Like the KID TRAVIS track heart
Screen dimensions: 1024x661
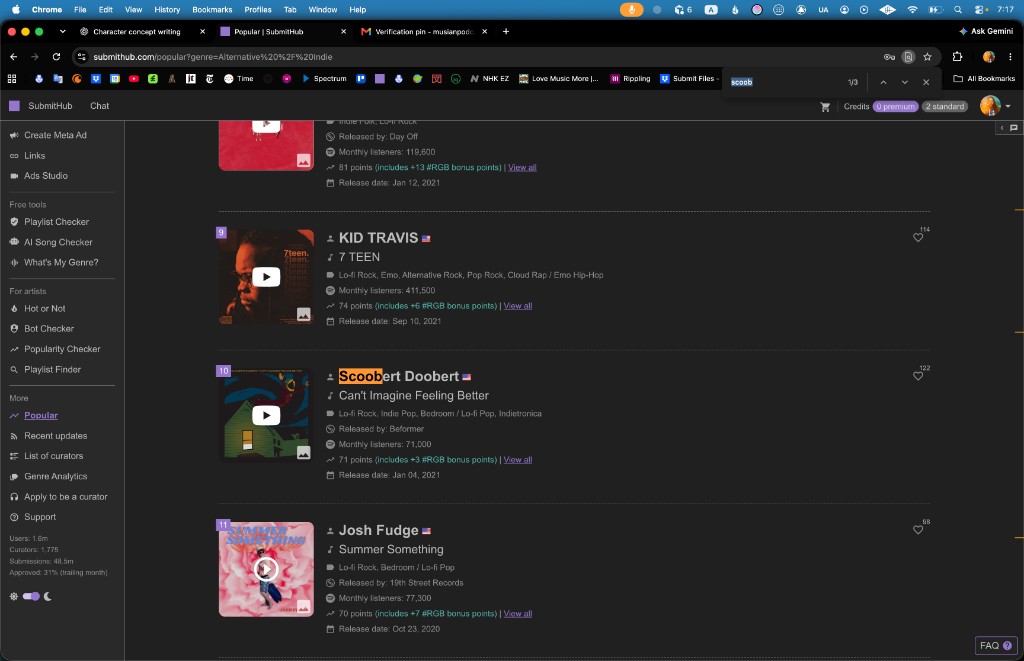tap(918, 238)
